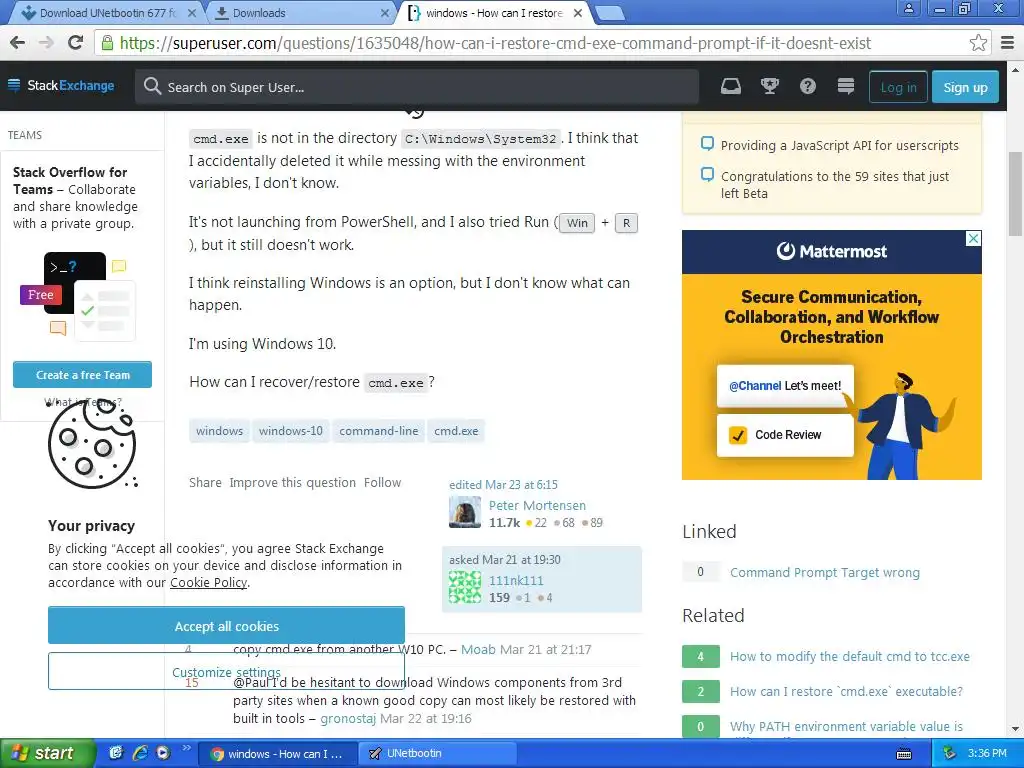Click the browser forward arrow
1024x768 pixels.
point(46,43)
